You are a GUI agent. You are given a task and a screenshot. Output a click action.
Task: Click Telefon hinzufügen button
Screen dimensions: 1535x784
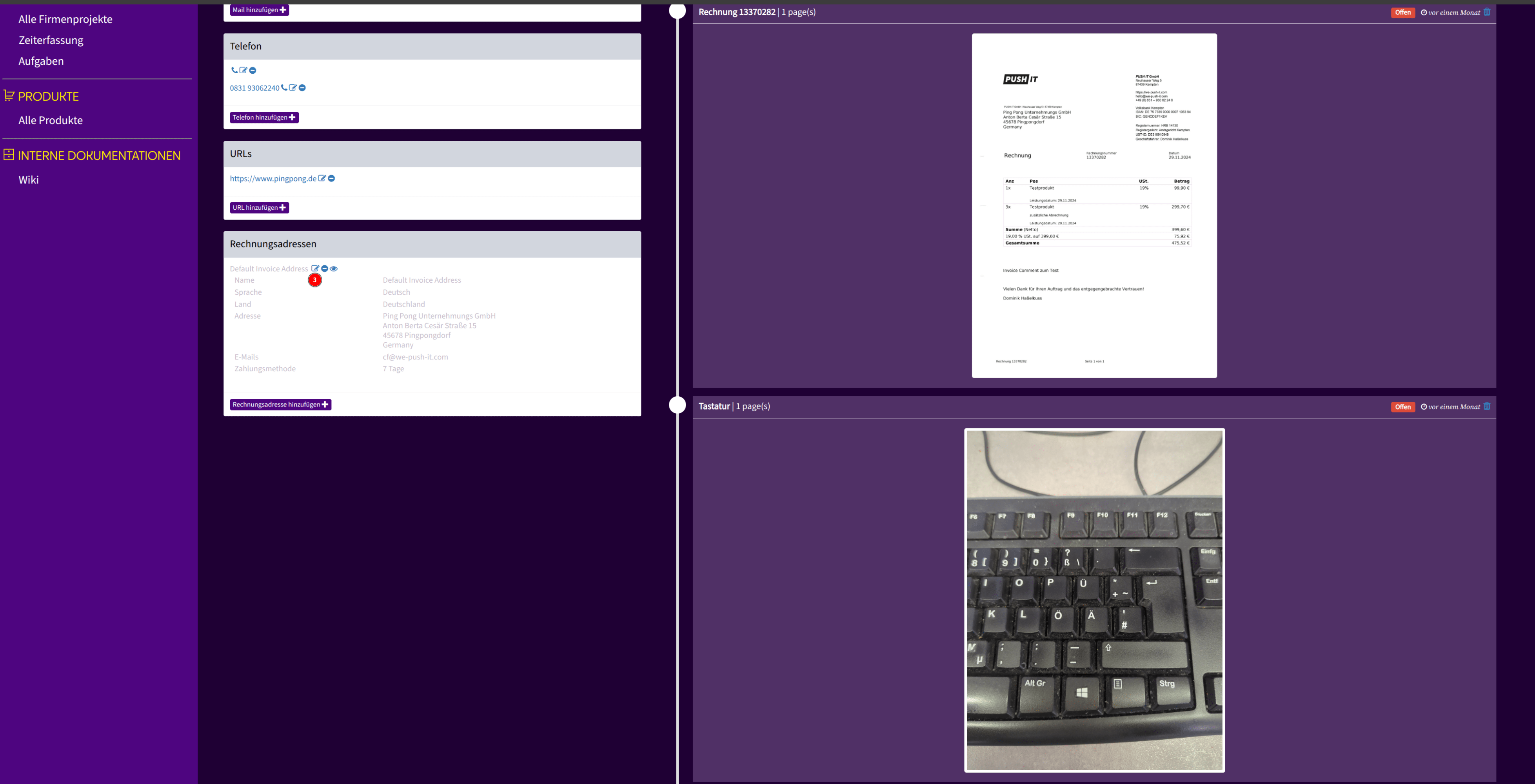(264, 117)
